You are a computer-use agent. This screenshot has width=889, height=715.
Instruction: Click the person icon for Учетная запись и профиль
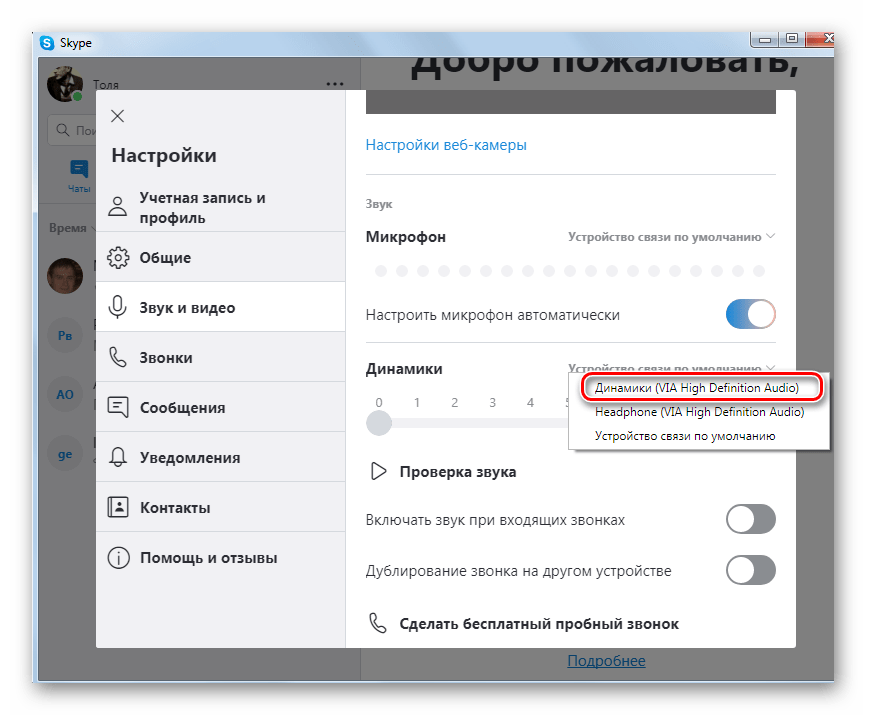[118, 207]
